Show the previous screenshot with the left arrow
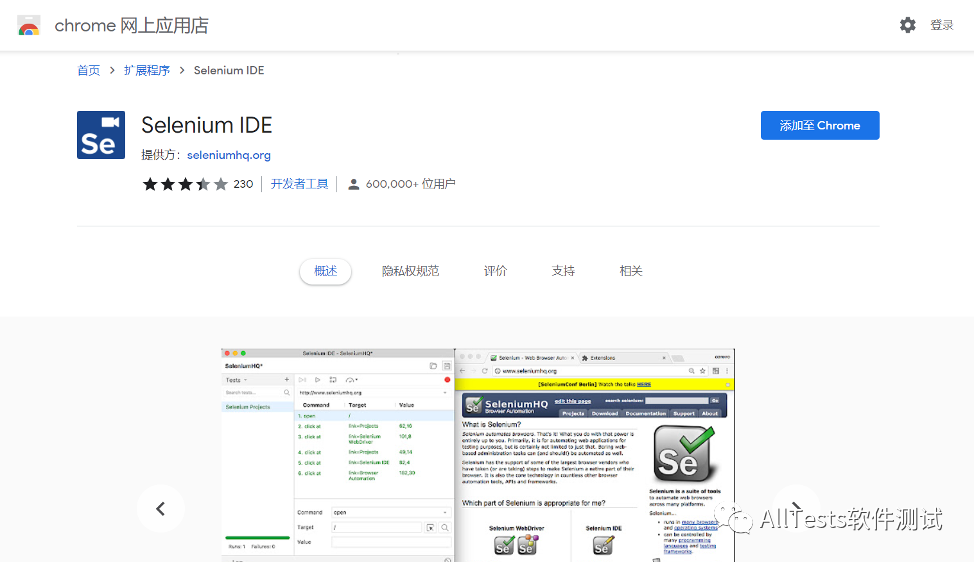The height and width of the screenshot is (562, 974). (161, 509)
